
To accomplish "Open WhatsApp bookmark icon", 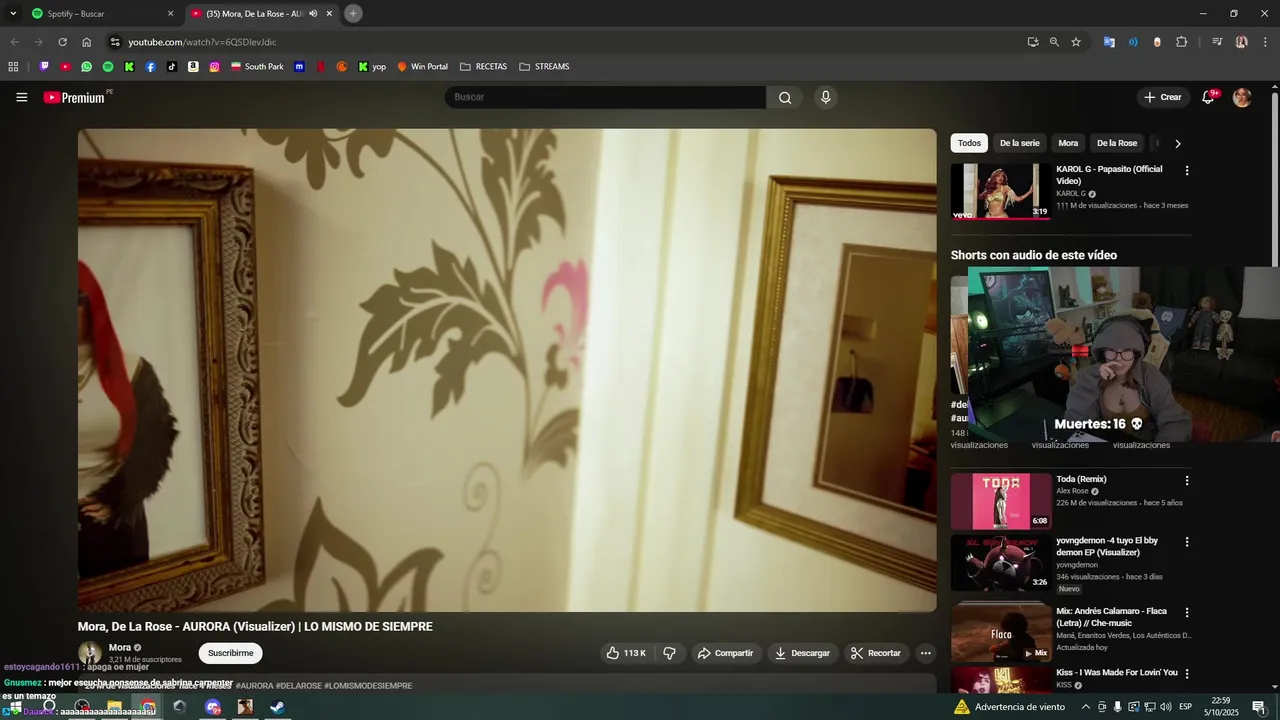I will (x=87, y=67).
